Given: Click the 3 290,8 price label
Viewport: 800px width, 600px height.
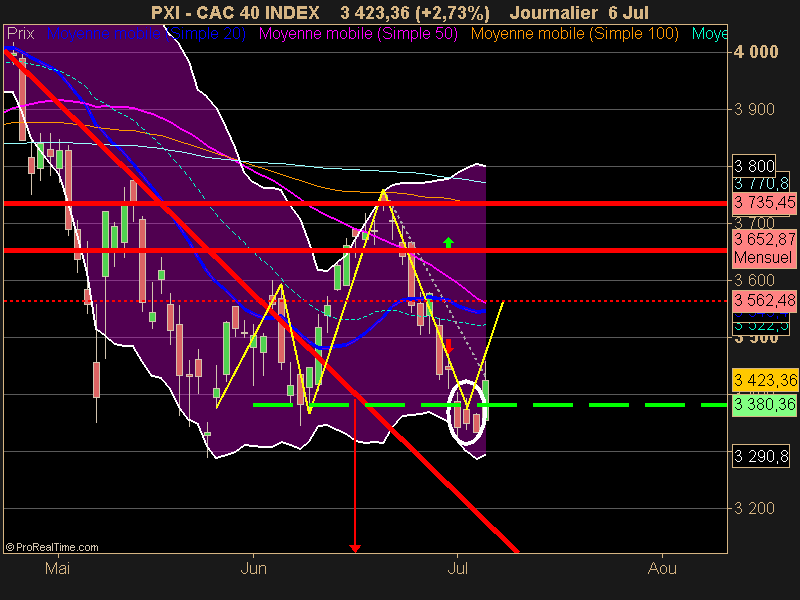Looking at the screenshot, I should 761,456.
